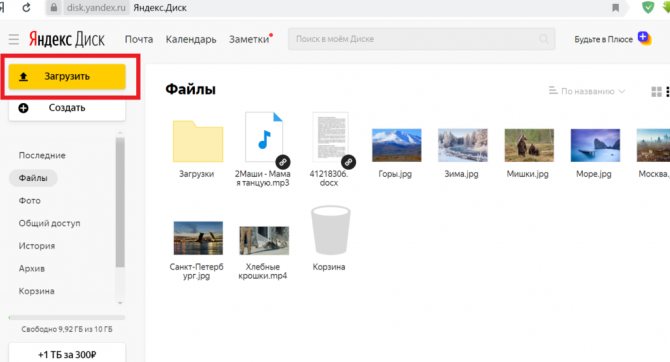Select the Горы.jpg thumbnail
This screenshot has width=670, height=362.
click(396, 145)
